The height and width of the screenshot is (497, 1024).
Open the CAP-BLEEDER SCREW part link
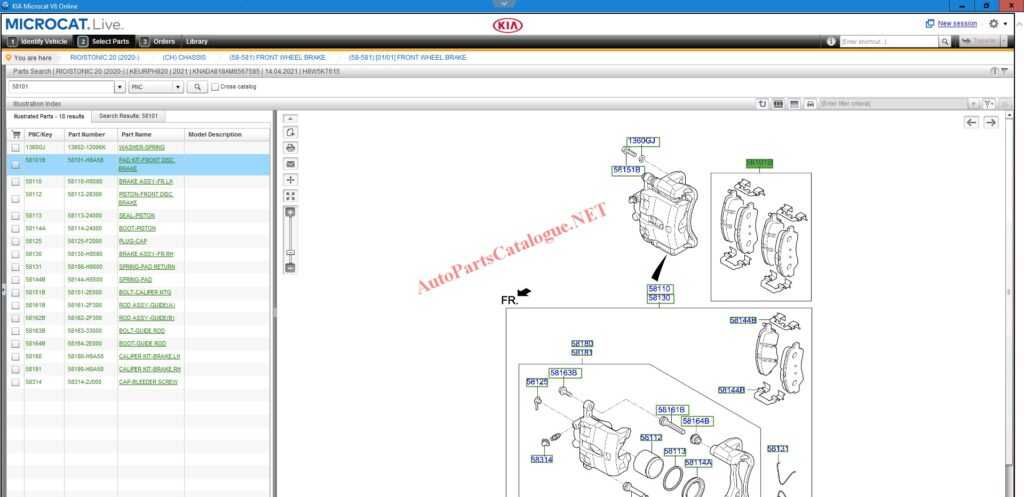tap(148, 382)
